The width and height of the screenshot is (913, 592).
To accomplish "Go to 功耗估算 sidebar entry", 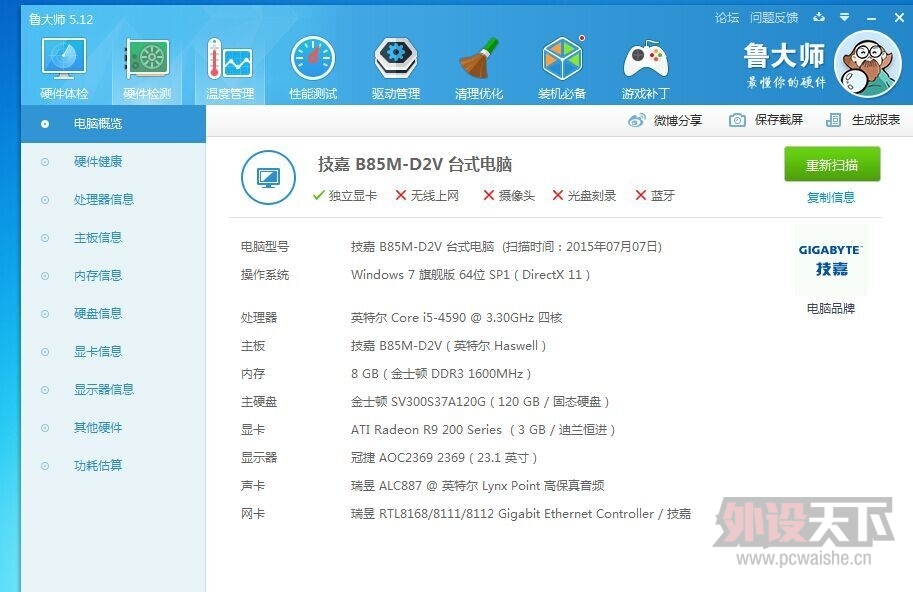I will tap(98, 465).
